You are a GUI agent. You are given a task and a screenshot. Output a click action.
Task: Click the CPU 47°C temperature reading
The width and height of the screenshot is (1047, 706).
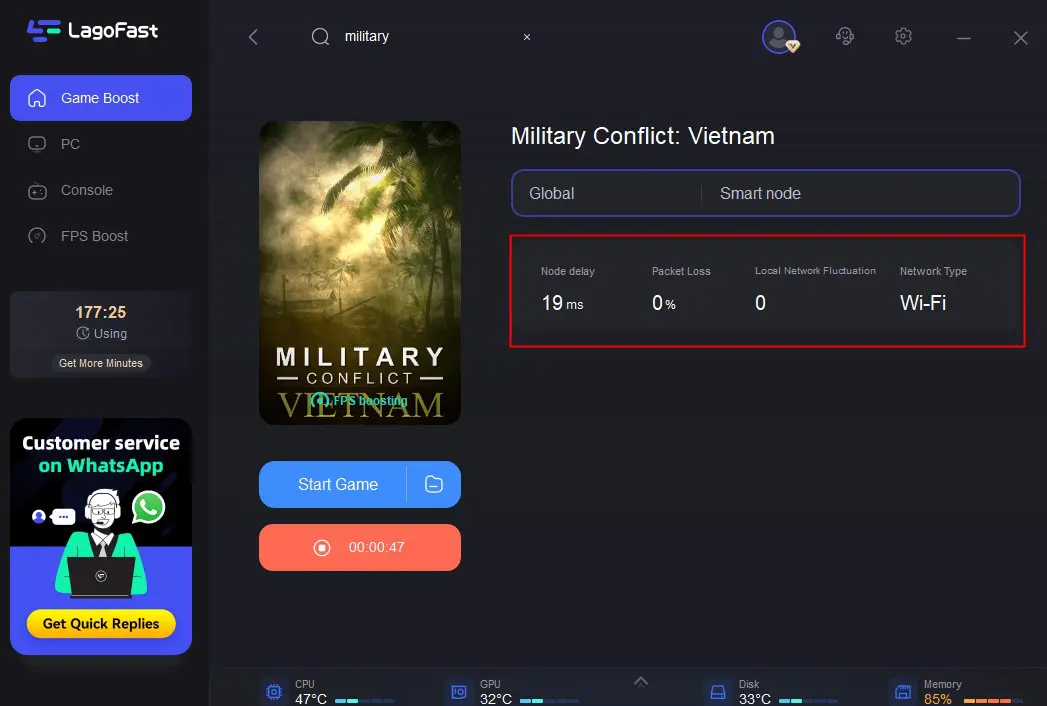[x=310, y=699]
